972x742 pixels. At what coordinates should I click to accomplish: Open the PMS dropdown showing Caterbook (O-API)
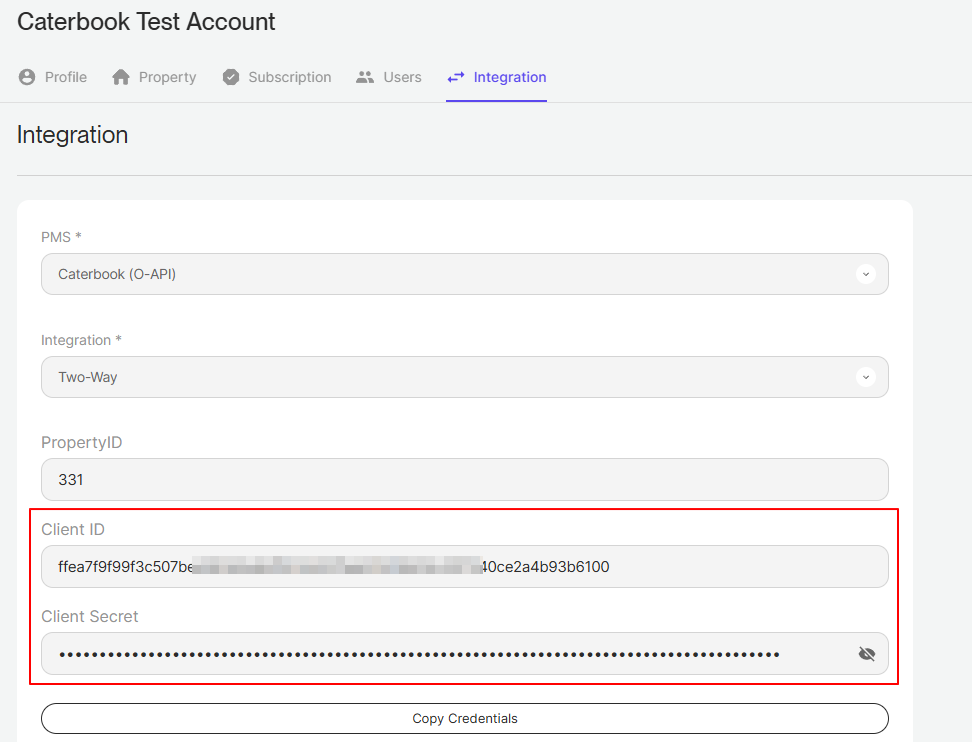click(465, 274)
